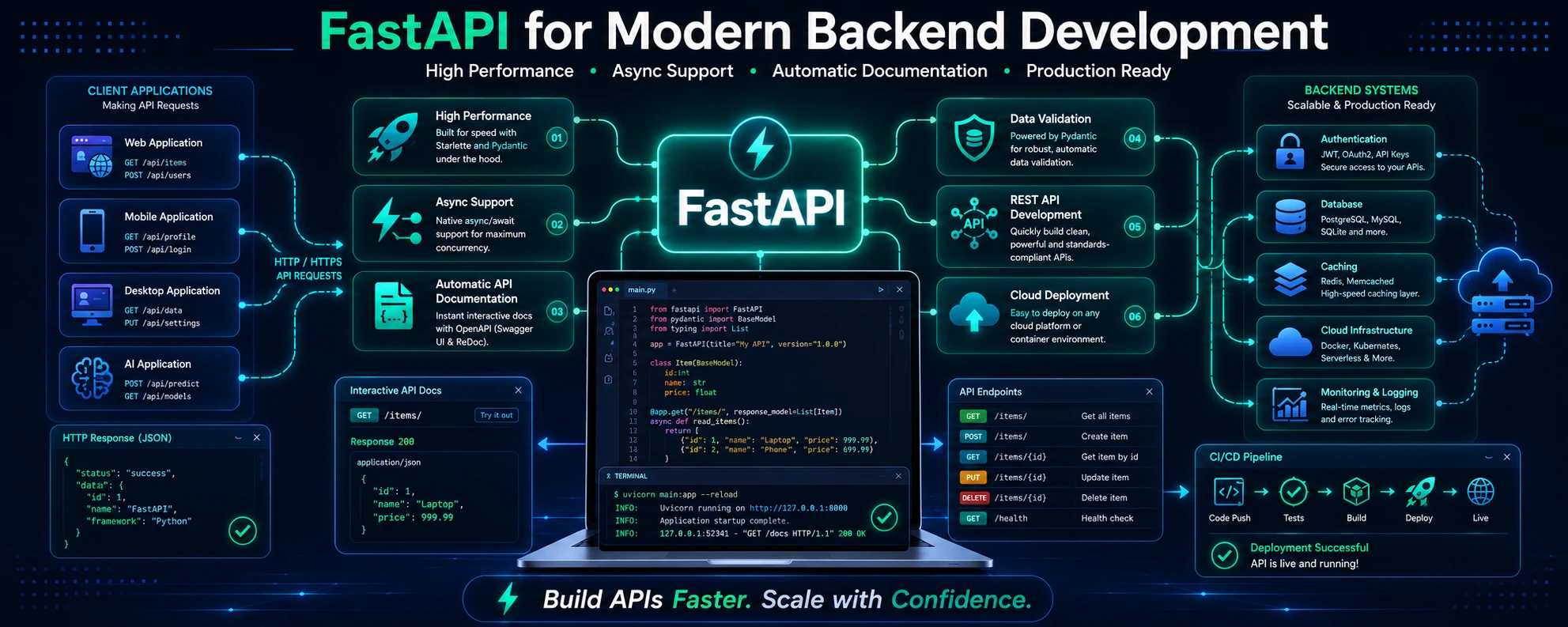Viewport: 1568px width, 627px height.
Task: Click the editor's files sidebar icon
Action: [608, 312]
